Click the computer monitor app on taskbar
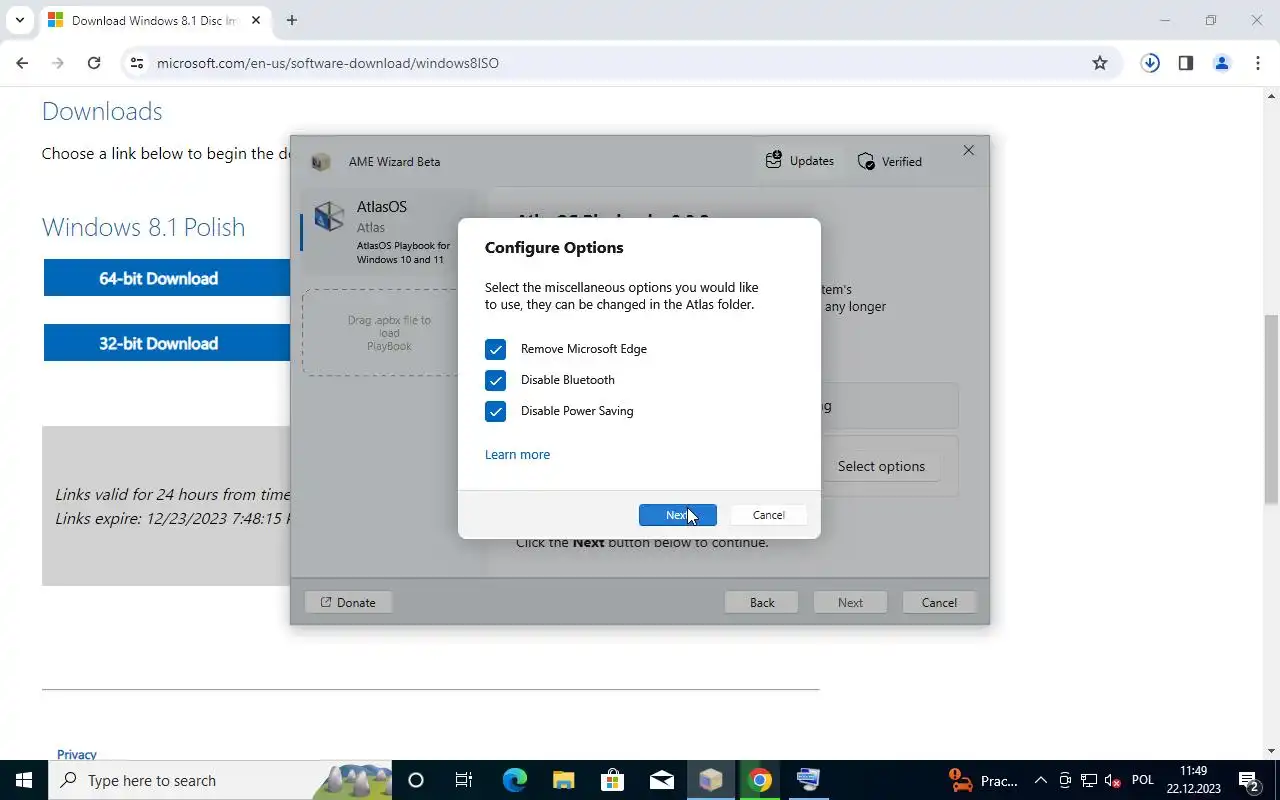1280x800 pixels. 808,780
